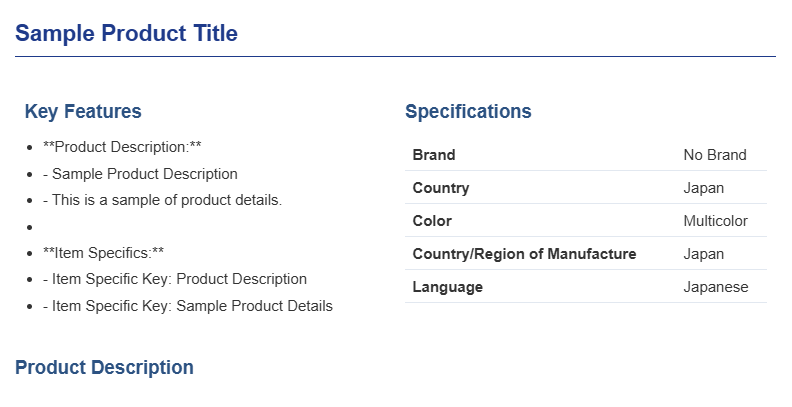Click the Sample Product Title heading
This screenshot has width=792, height=407.
(x=126, y=33)
